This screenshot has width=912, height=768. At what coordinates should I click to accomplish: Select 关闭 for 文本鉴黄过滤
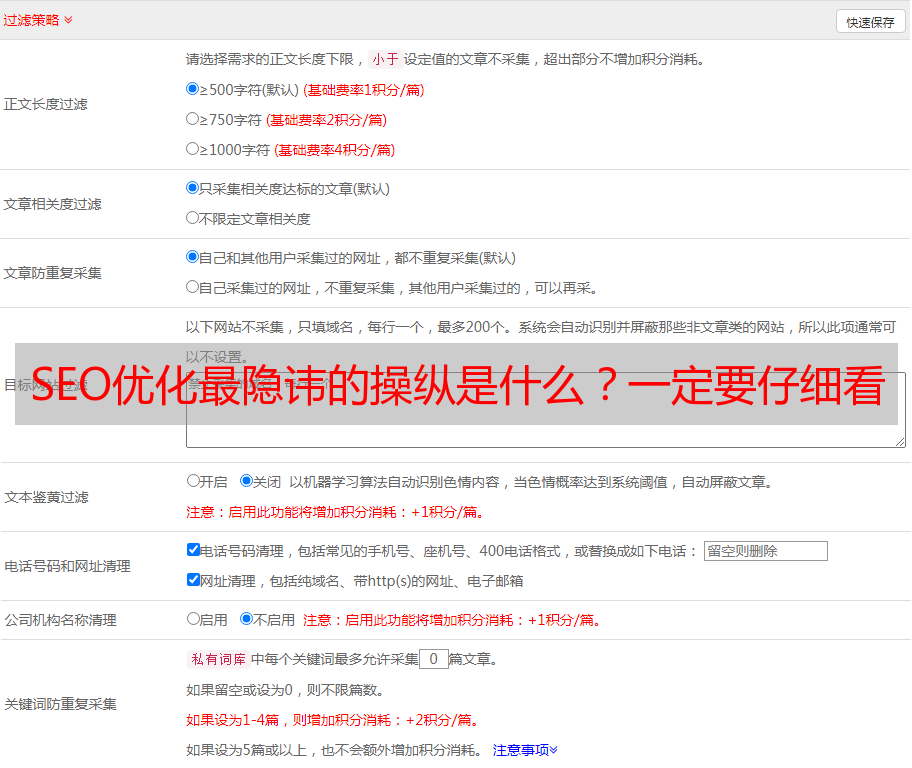coord(246,481)
